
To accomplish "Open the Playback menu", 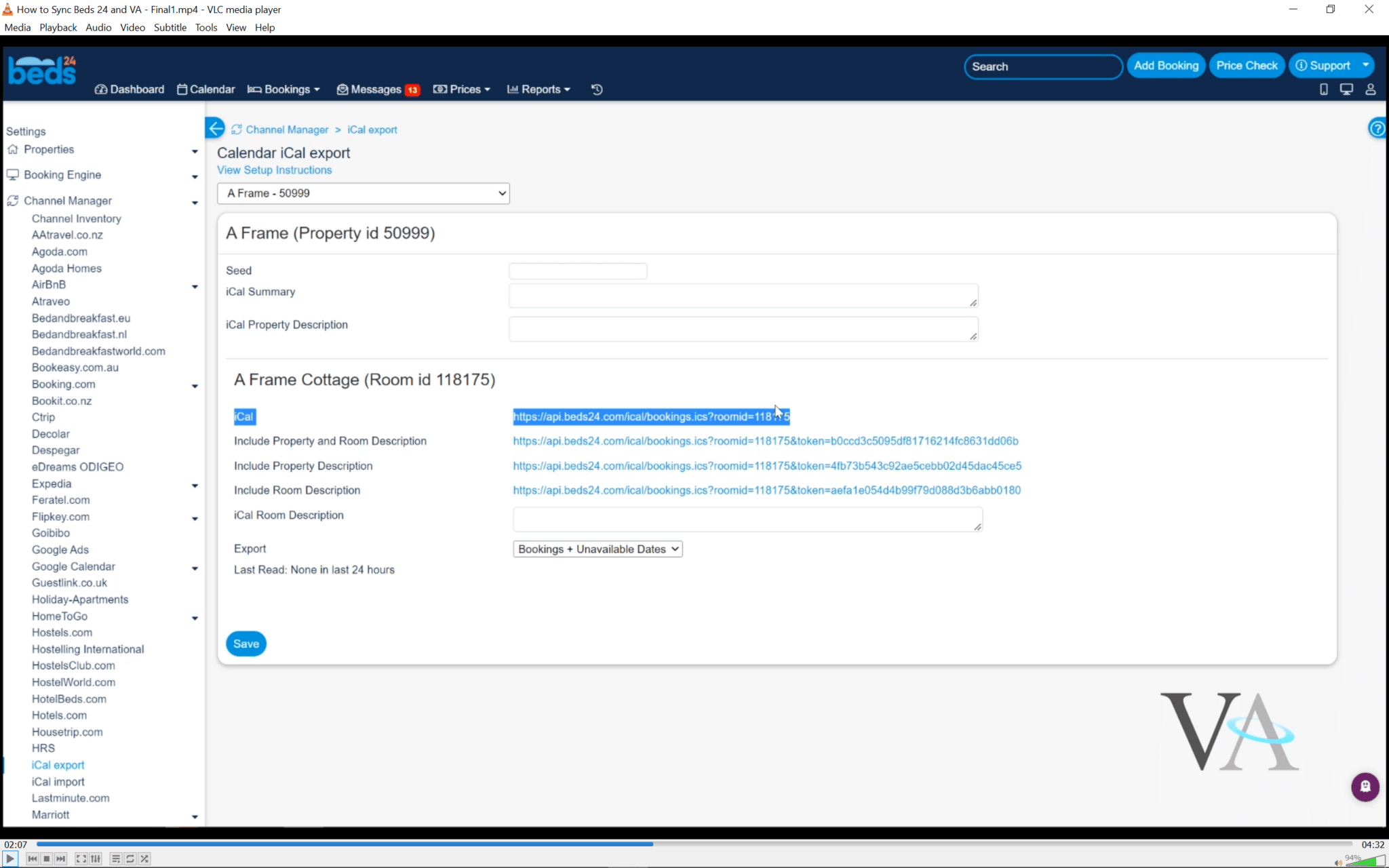I will [x=58, y=27].
